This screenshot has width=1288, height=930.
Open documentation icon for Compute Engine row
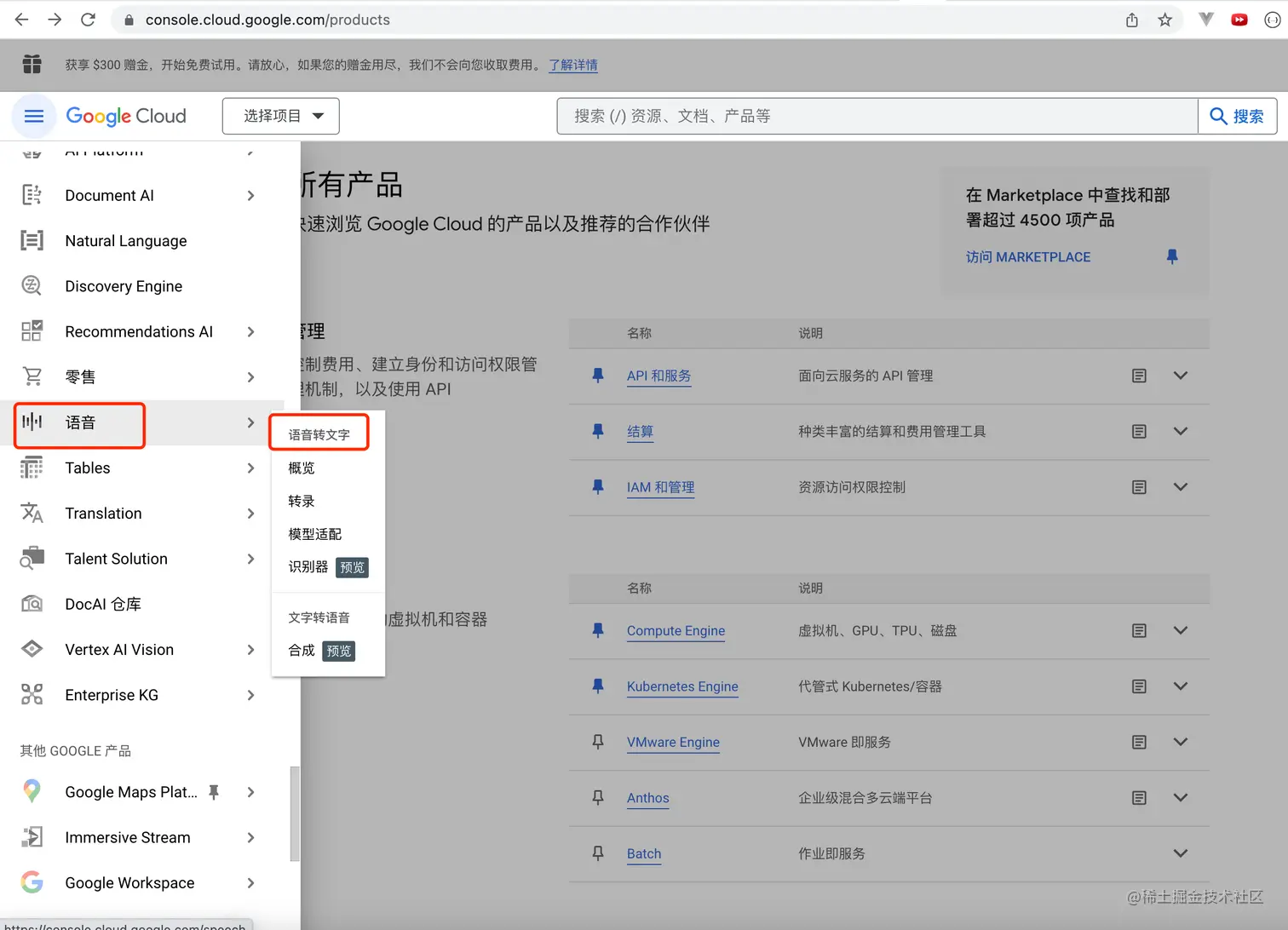point(1139,630)
